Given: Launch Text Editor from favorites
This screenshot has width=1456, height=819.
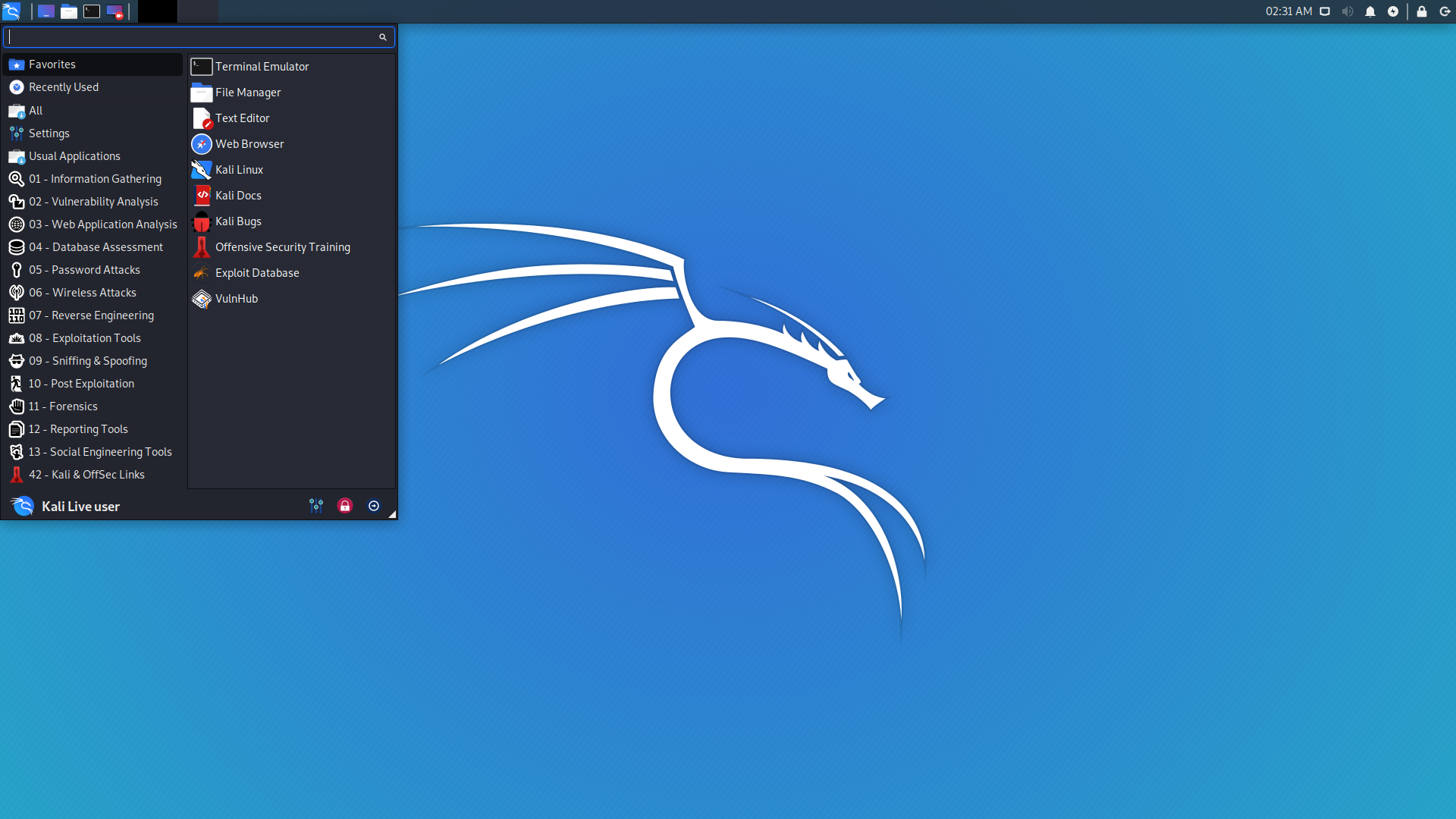Looking at the screenshot, I should [291, 118].
